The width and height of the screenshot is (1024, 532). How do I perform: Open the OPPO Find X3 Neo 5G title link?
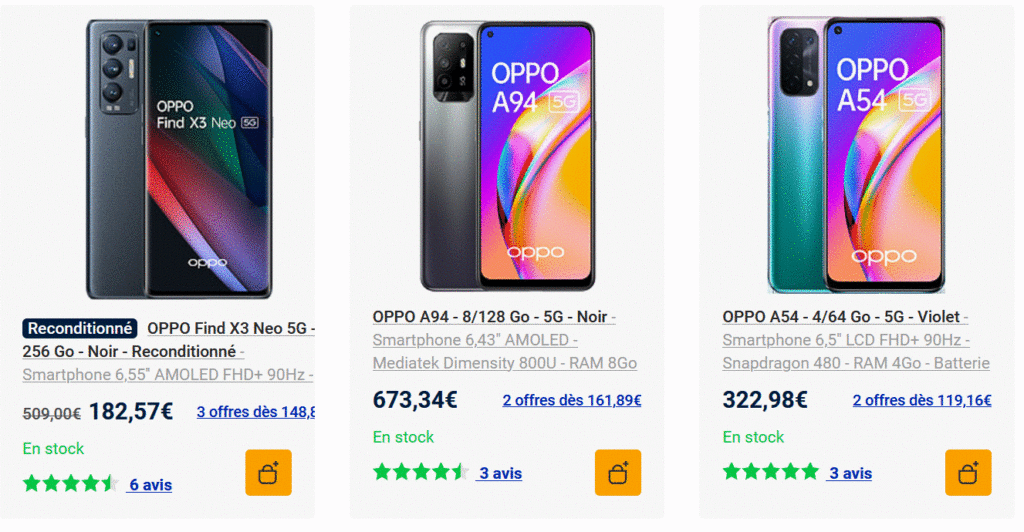click(x=230, y=328)
